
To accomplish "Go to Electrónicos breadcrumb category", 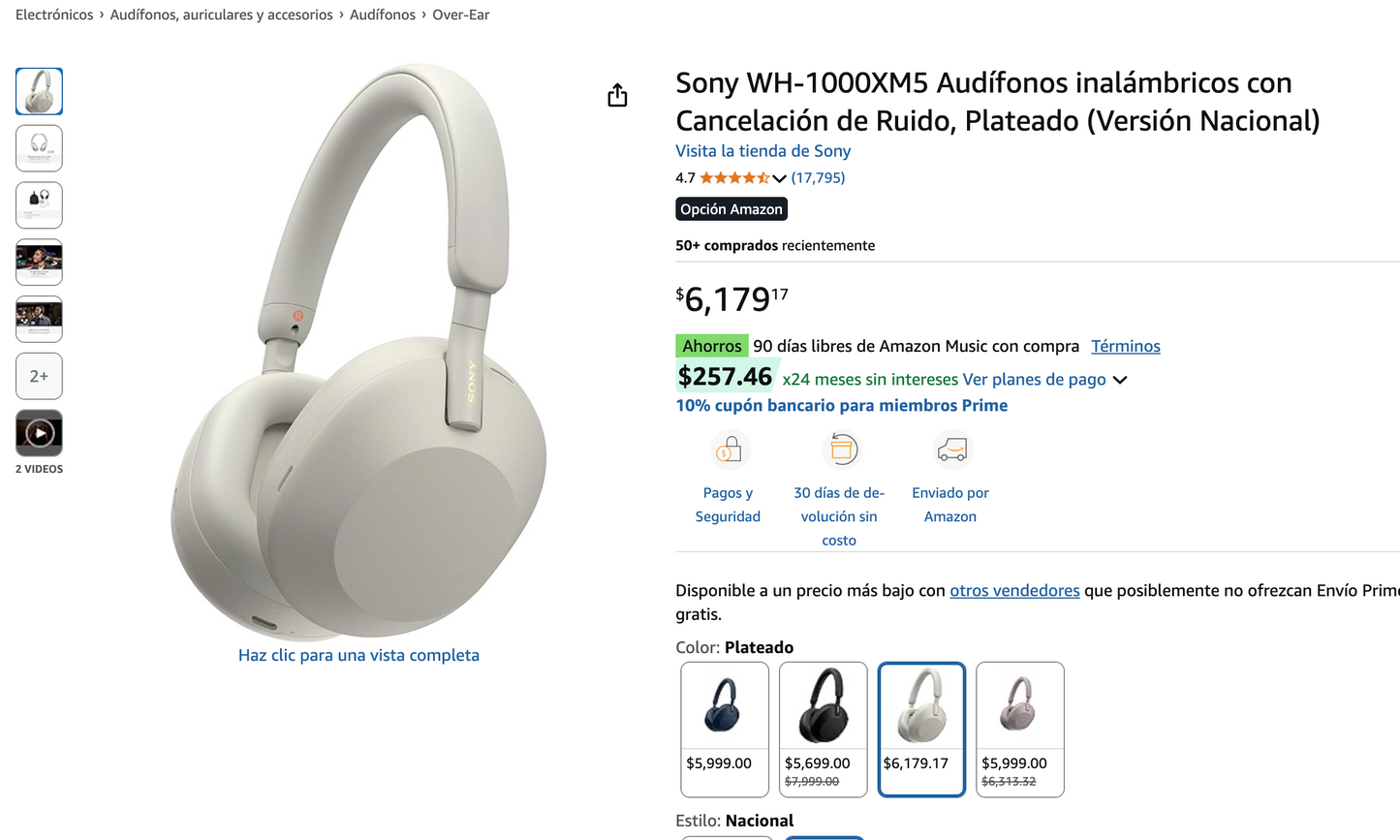I will 54,15.
